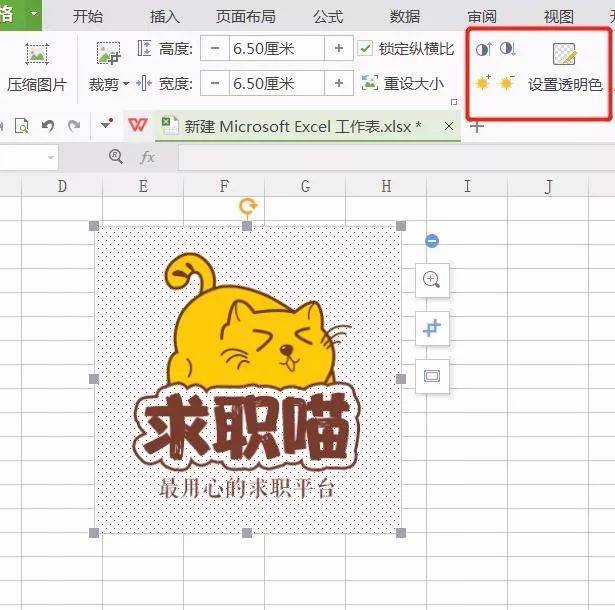Click the formula bar zoom magnifier icon
This screenshot has width=615, height=610.
click(x=116, y=157)
